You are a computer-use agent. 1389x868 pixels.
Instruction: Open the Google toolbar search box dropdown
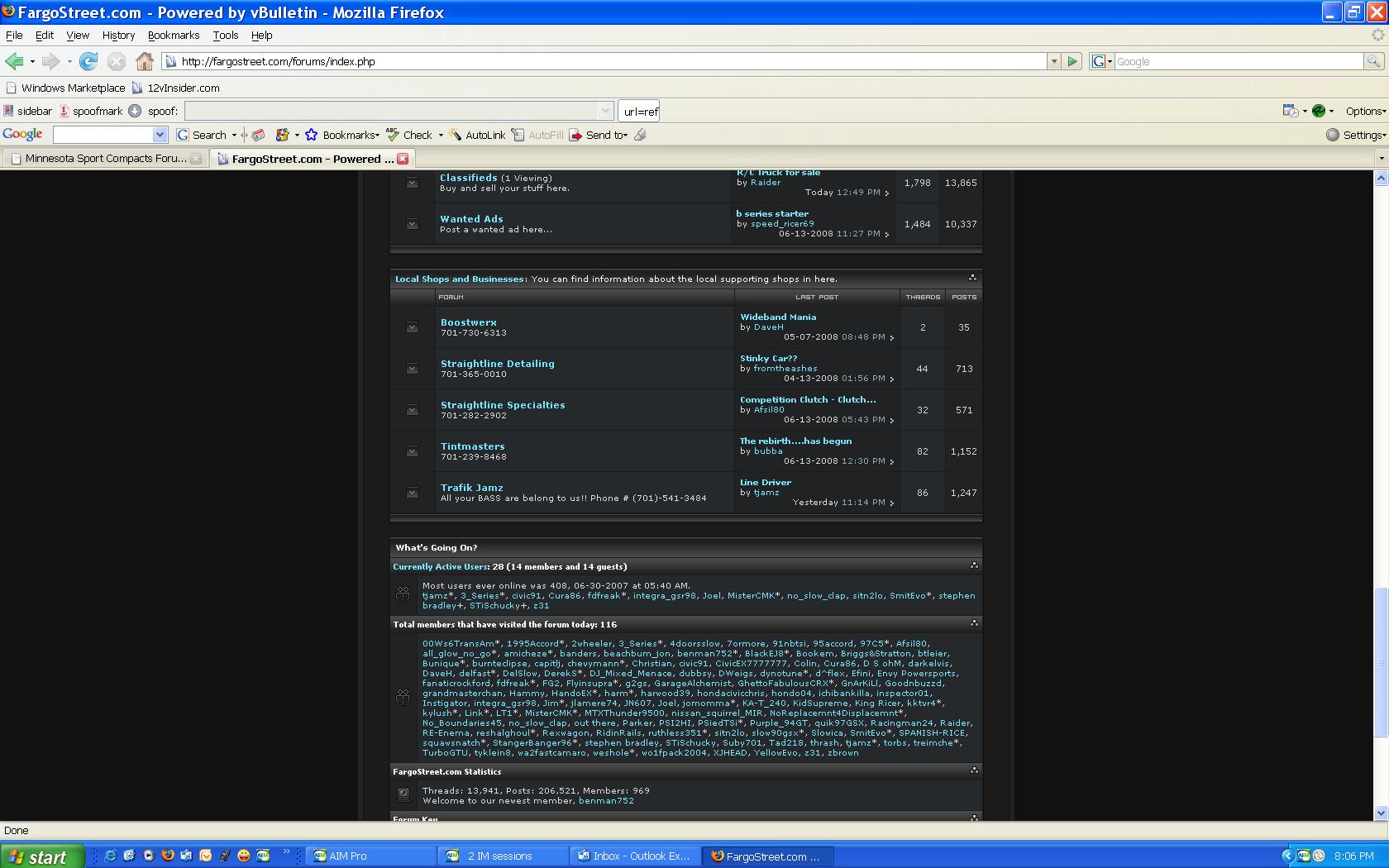click(x=160, y=135)
